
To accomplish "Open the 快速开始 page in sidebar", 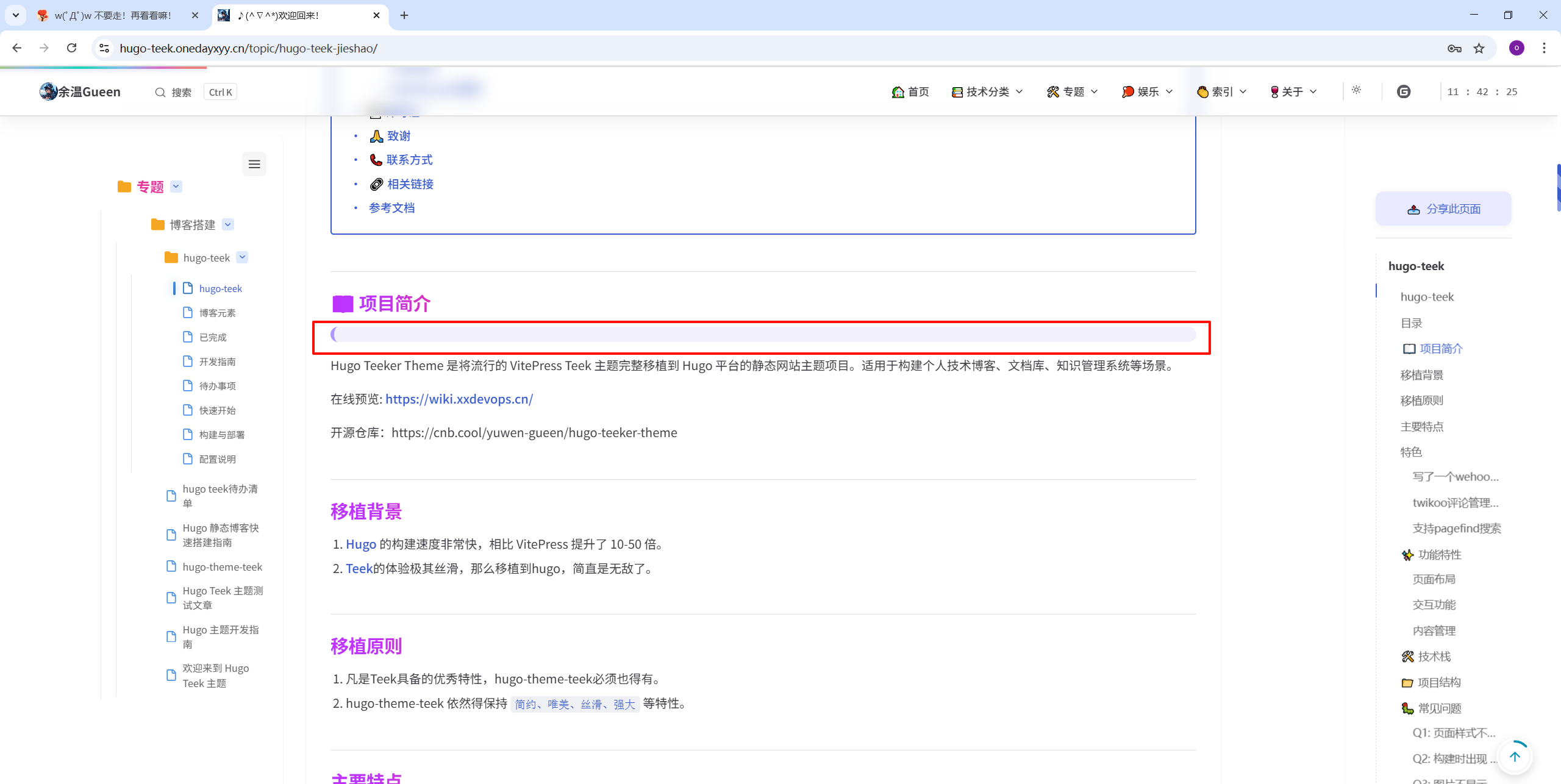I will click(x=217, y=410).
